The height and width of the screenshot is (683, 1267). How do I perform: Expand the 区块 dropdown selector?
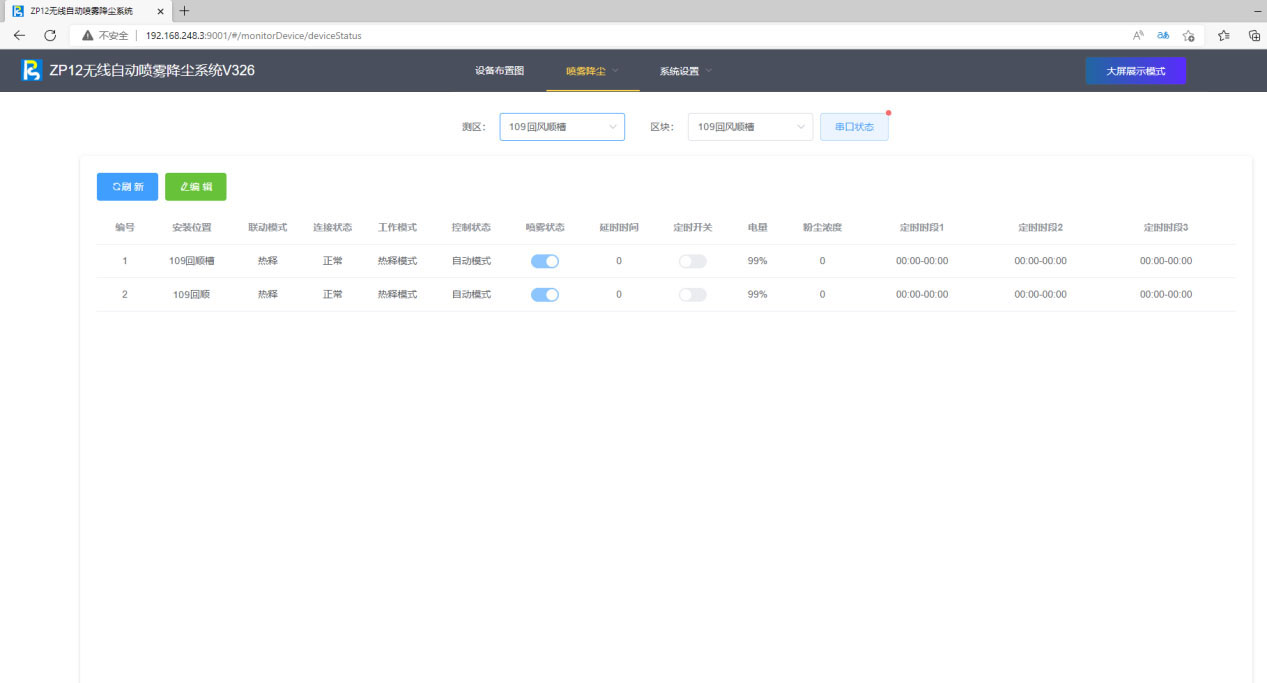click(x=750, y=127)
